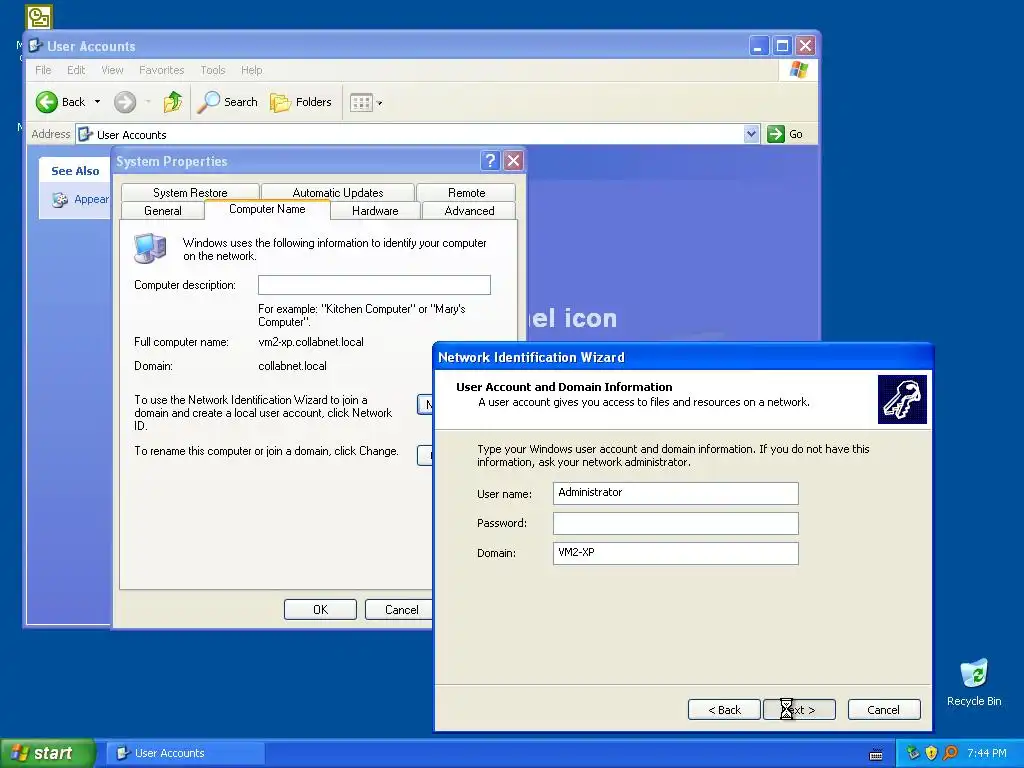Click the system clock showing 7:44 PM
The image size is (1024, 768).
(987, 753)
